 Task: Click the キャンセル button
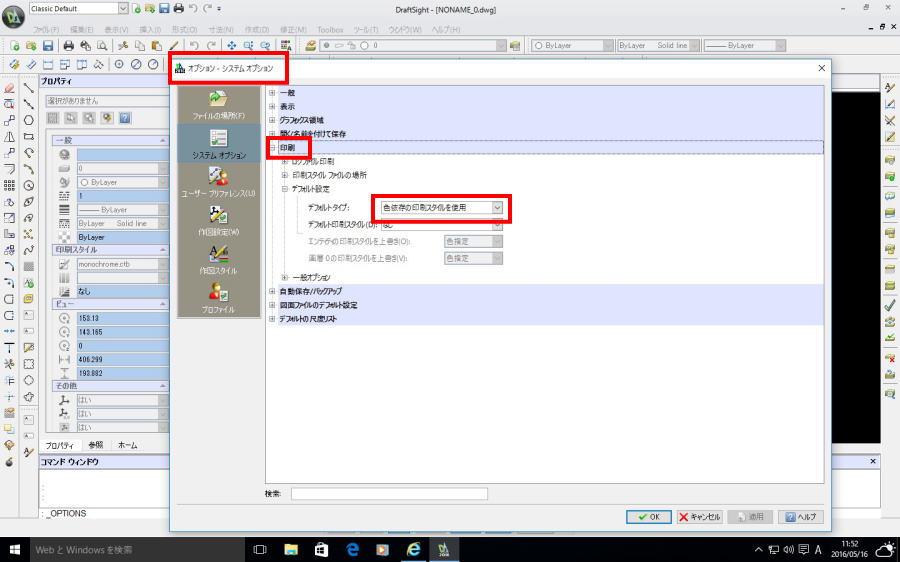[700, 517]
